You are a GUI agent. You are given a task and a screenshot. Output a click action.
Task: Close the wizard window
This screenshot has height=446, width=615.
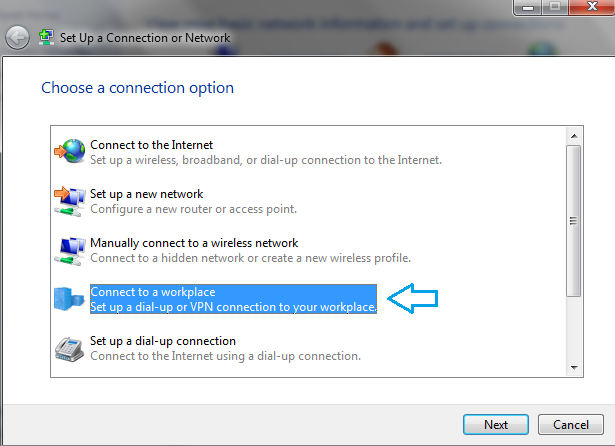[592, 7]
